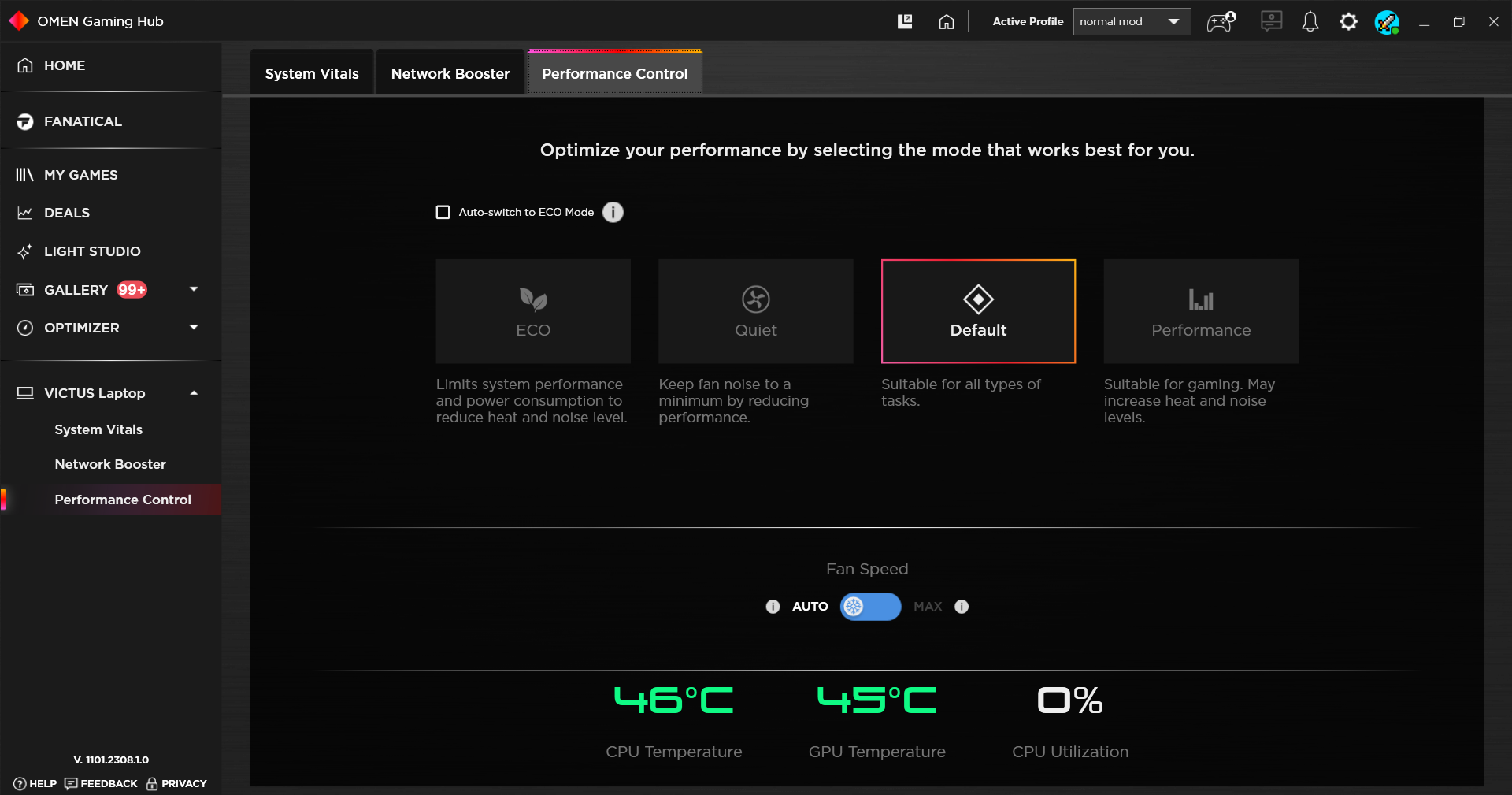Click the My Games library icon
Screen dimensions: 1512x795
coord(25,175)
